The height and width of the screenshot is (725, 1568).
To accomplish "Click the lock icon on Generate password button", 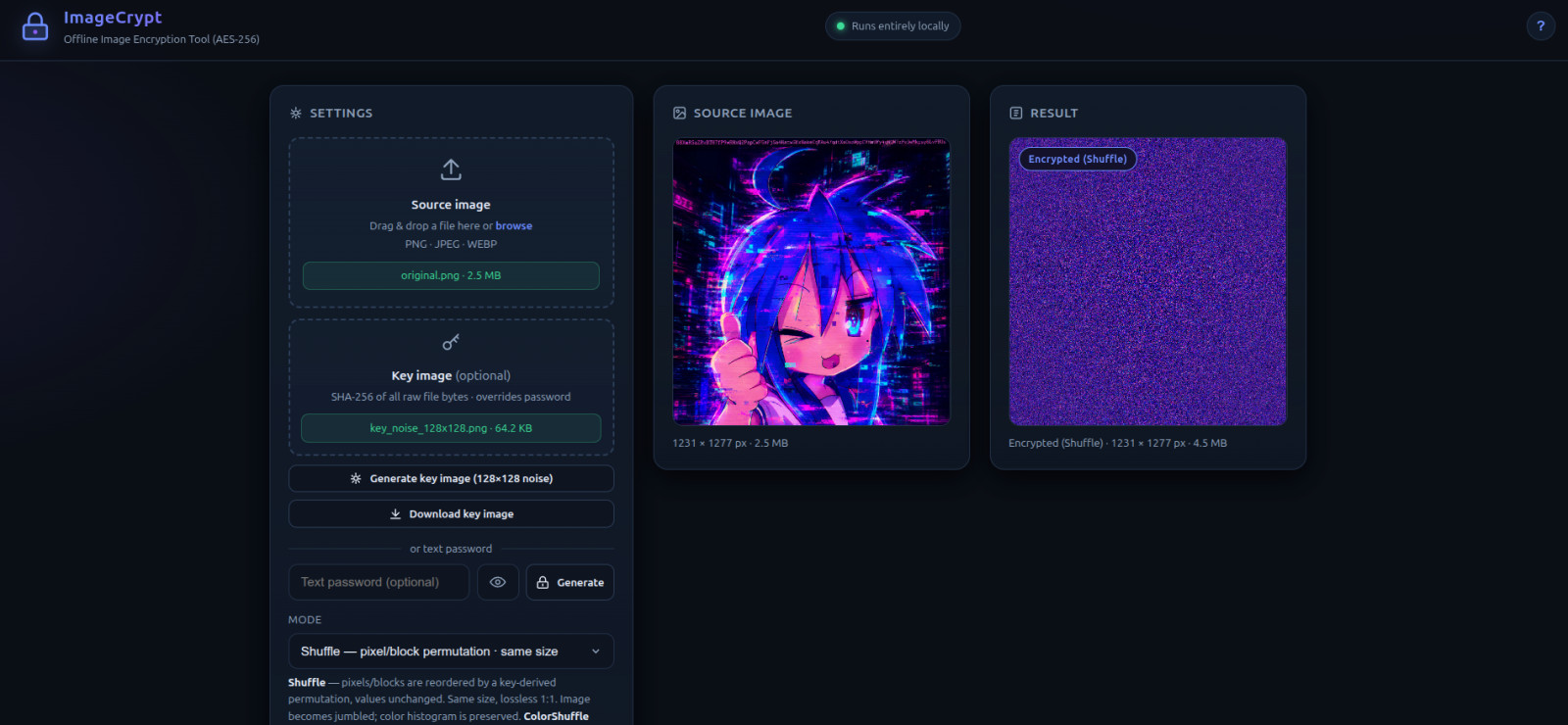I will coord(543,582).
